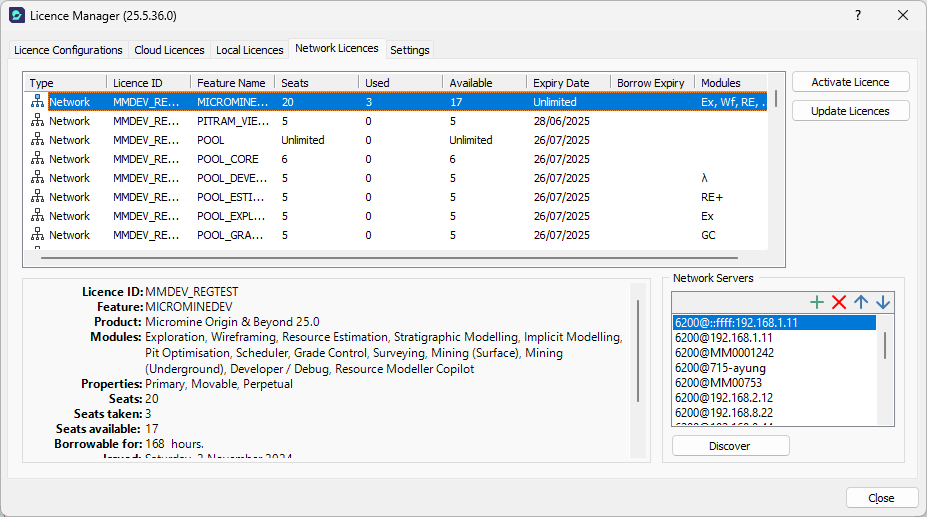The width and height of the screenshot is (927, 517).
Task: Click the MMDEV_REGTEST licence ID in details
Action: pos(192,292)
